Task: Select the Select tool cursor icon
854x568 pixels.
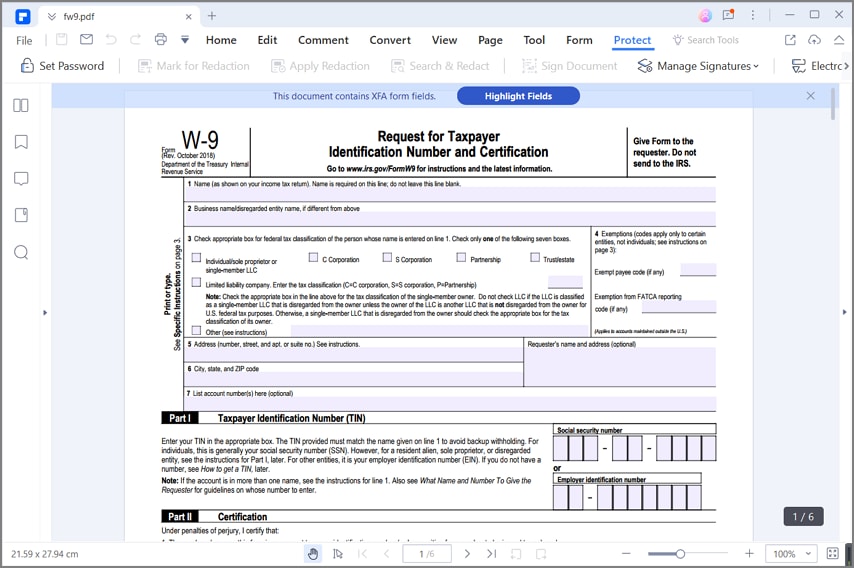Action: (338, 554)
